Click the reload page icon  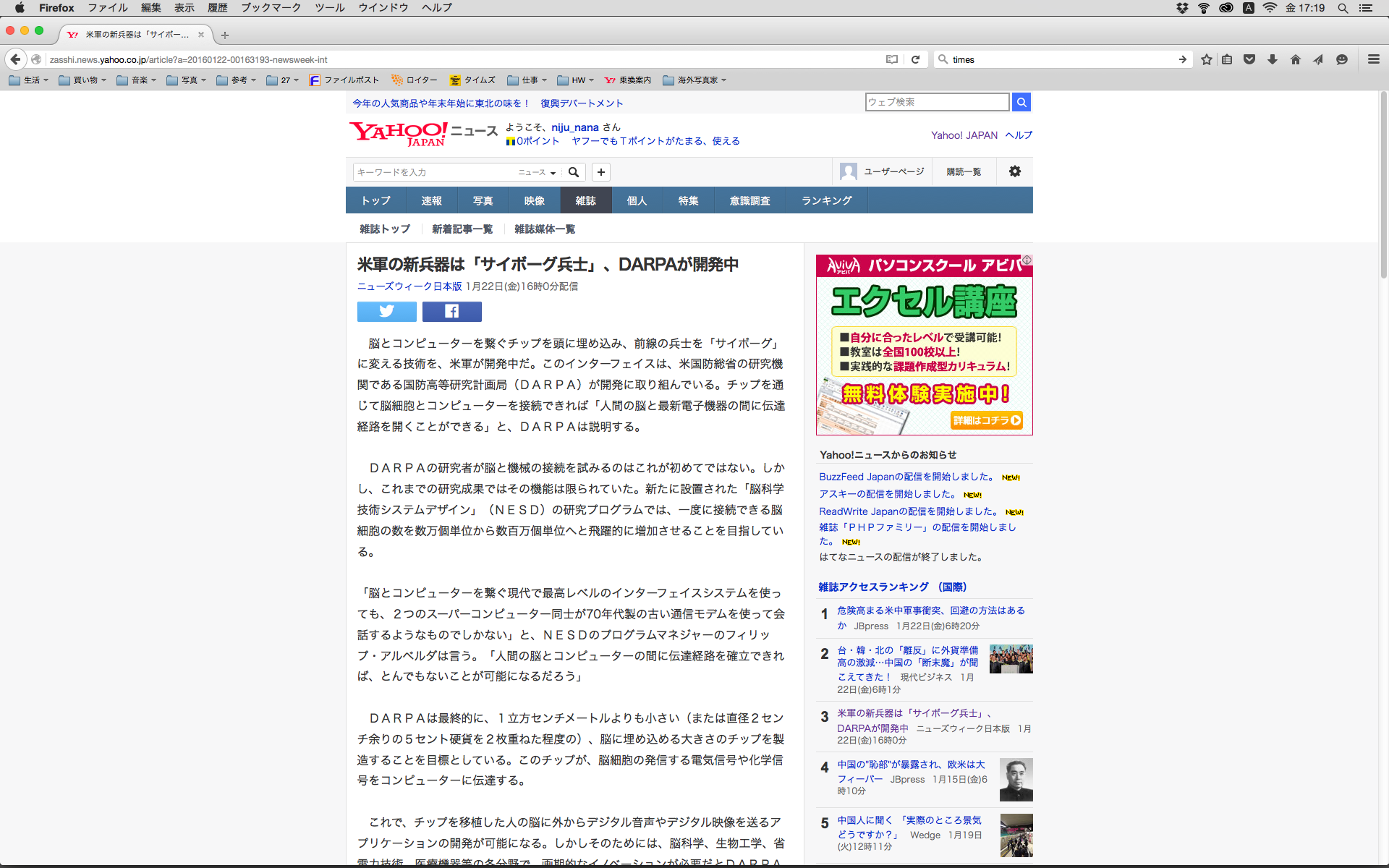coord(915,59)
